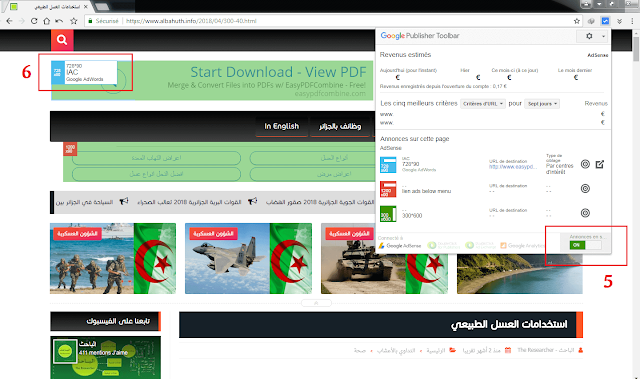Open the The Researcher - الباحث author link
The height and width of the screenshot is (379, 640).
pyautogui.click(x=546, y=350)
